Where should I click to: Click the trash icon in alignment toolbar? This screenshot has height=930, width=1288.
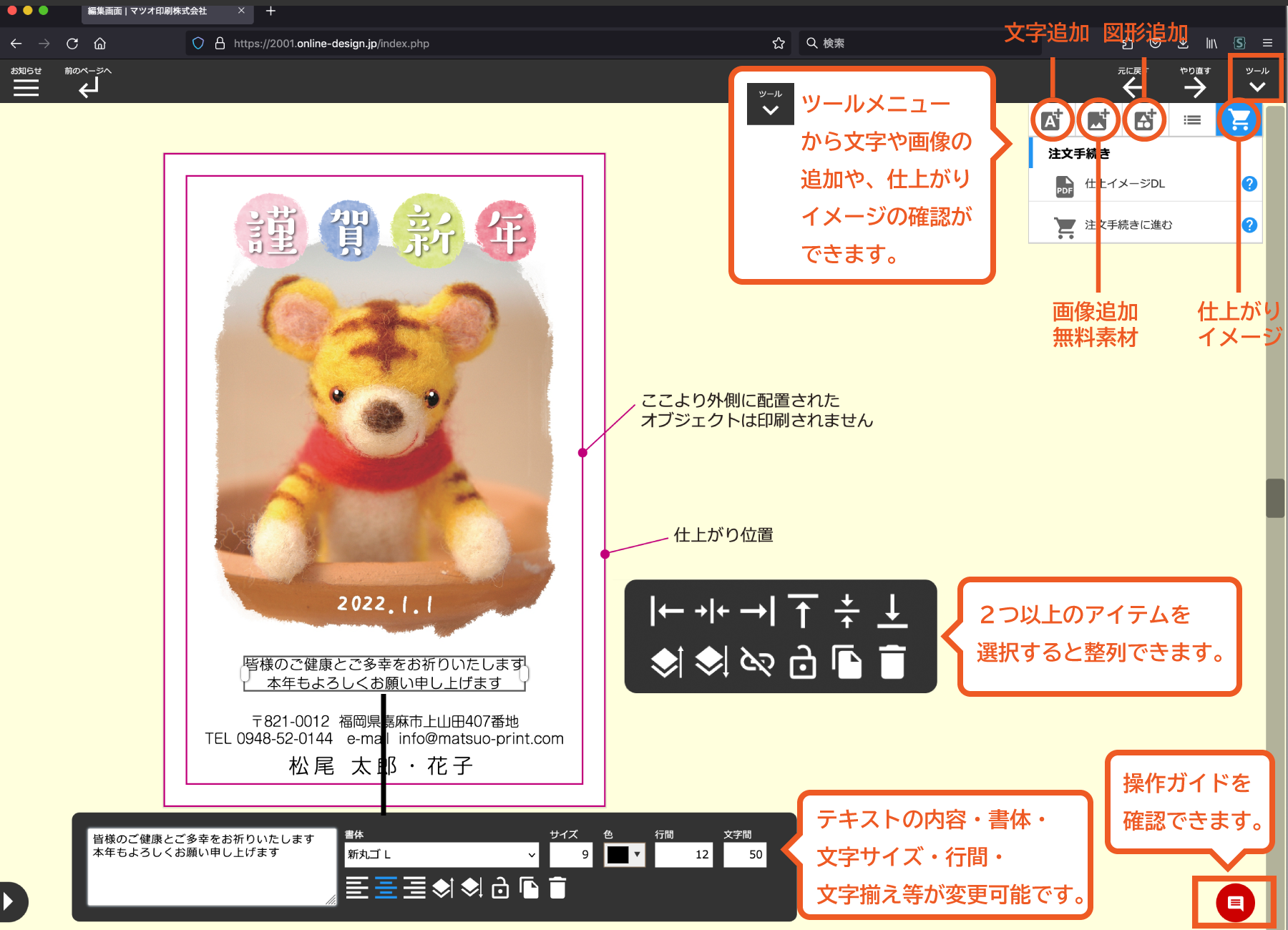892,662
